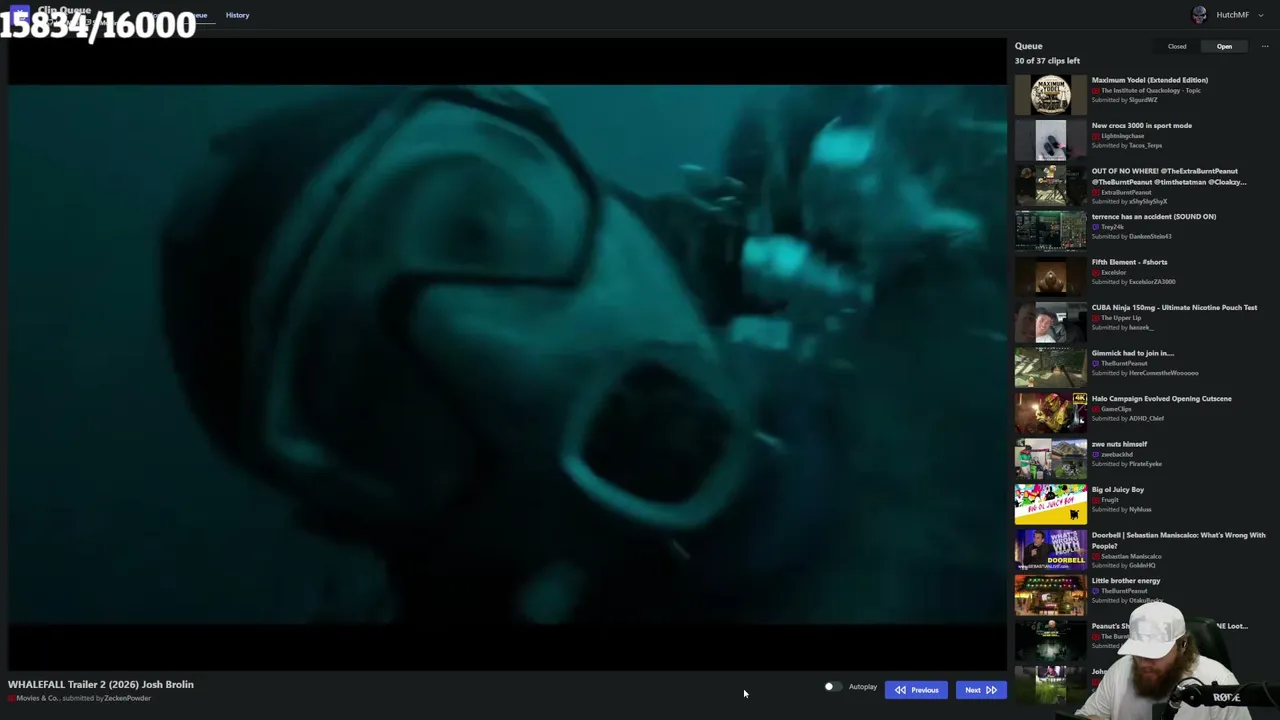Select the CUBA Ninja 150mg clip thumbnail

coord(1050,323)
